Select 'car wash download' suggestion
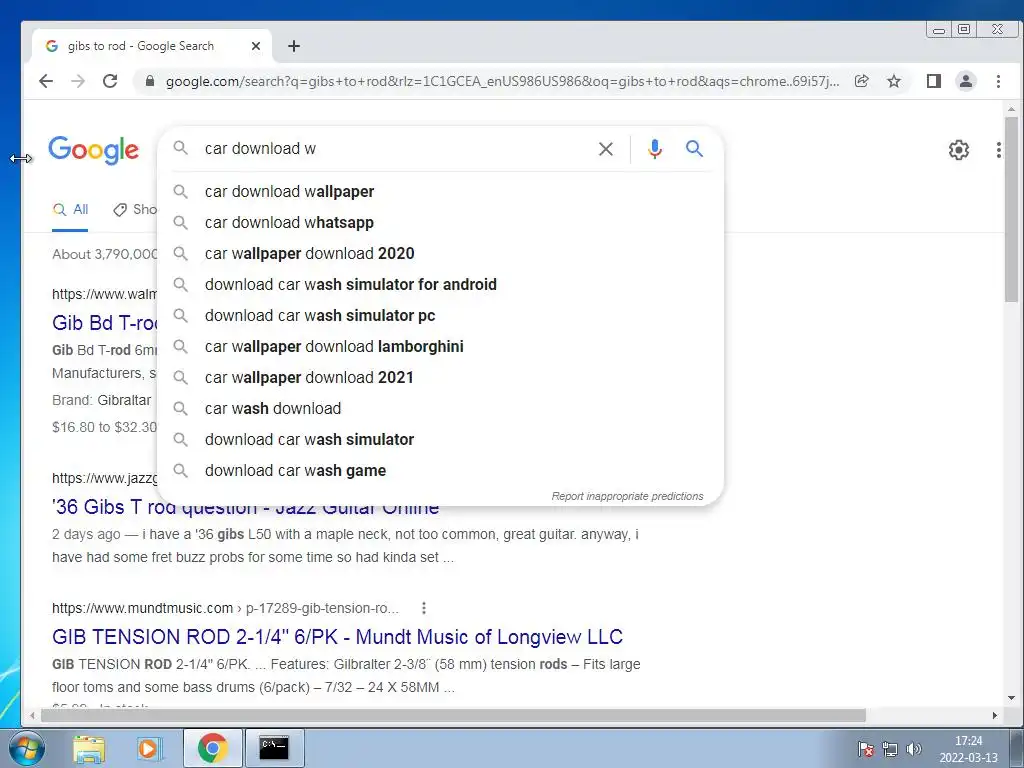Viewport: 1024px width, 768px height. tap(441, 409)
